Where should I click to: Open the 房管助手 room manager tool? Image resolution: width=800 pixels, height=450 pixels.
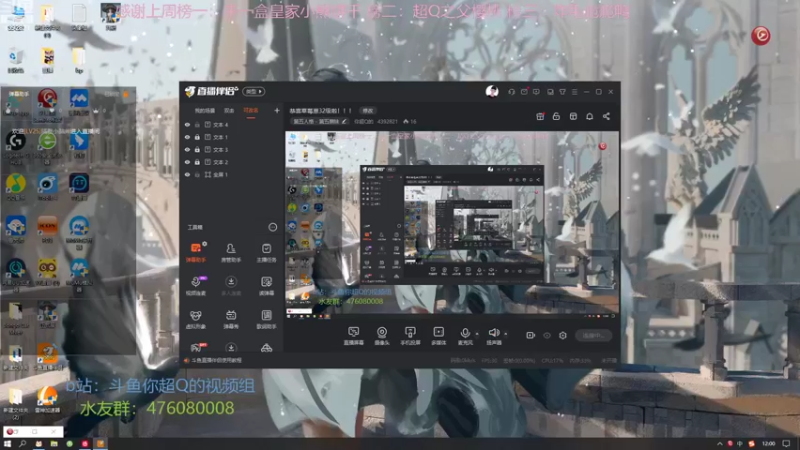[231, 253]
